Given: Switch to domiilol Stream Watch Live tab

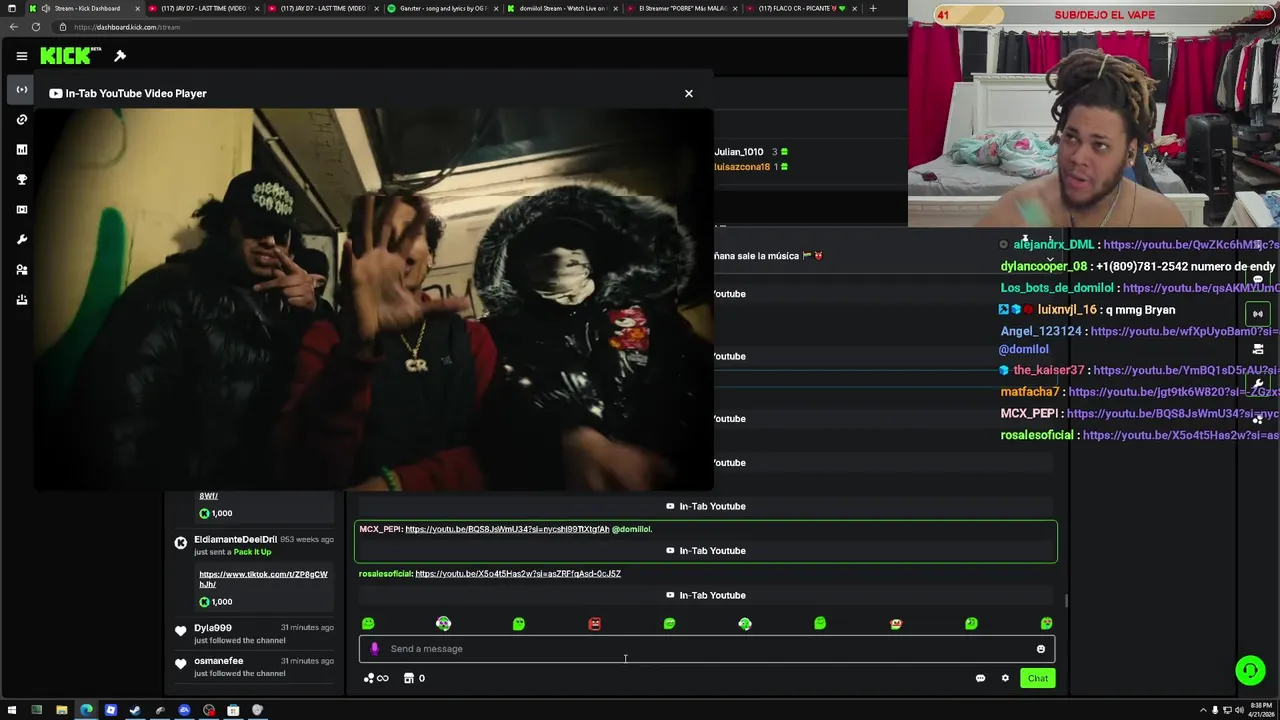Looking at the screenshot, I should pyautogui.click(x=561, y=8).
